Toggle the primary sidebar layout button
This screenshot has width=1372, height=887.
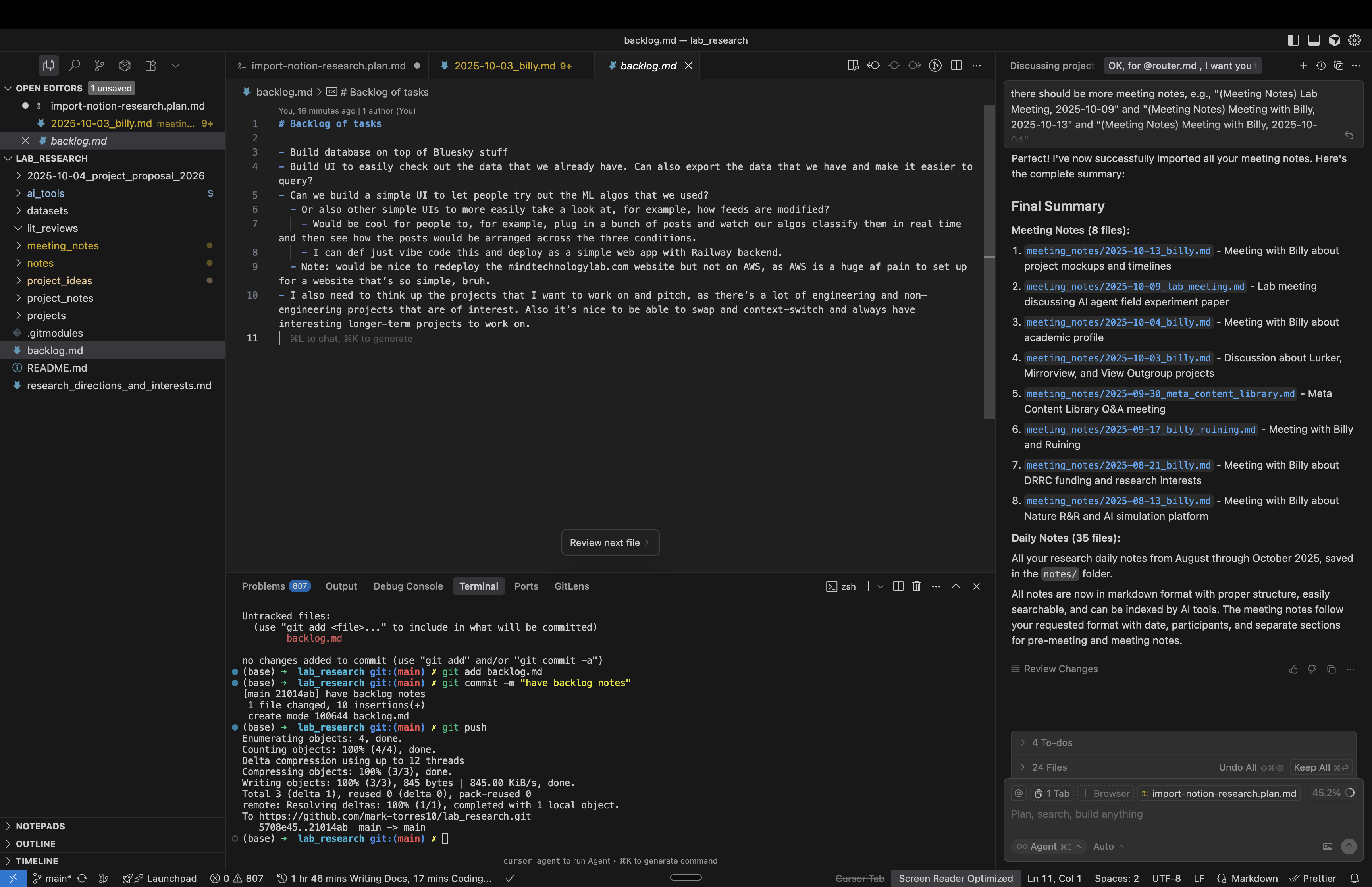[x=1293, y=40]
